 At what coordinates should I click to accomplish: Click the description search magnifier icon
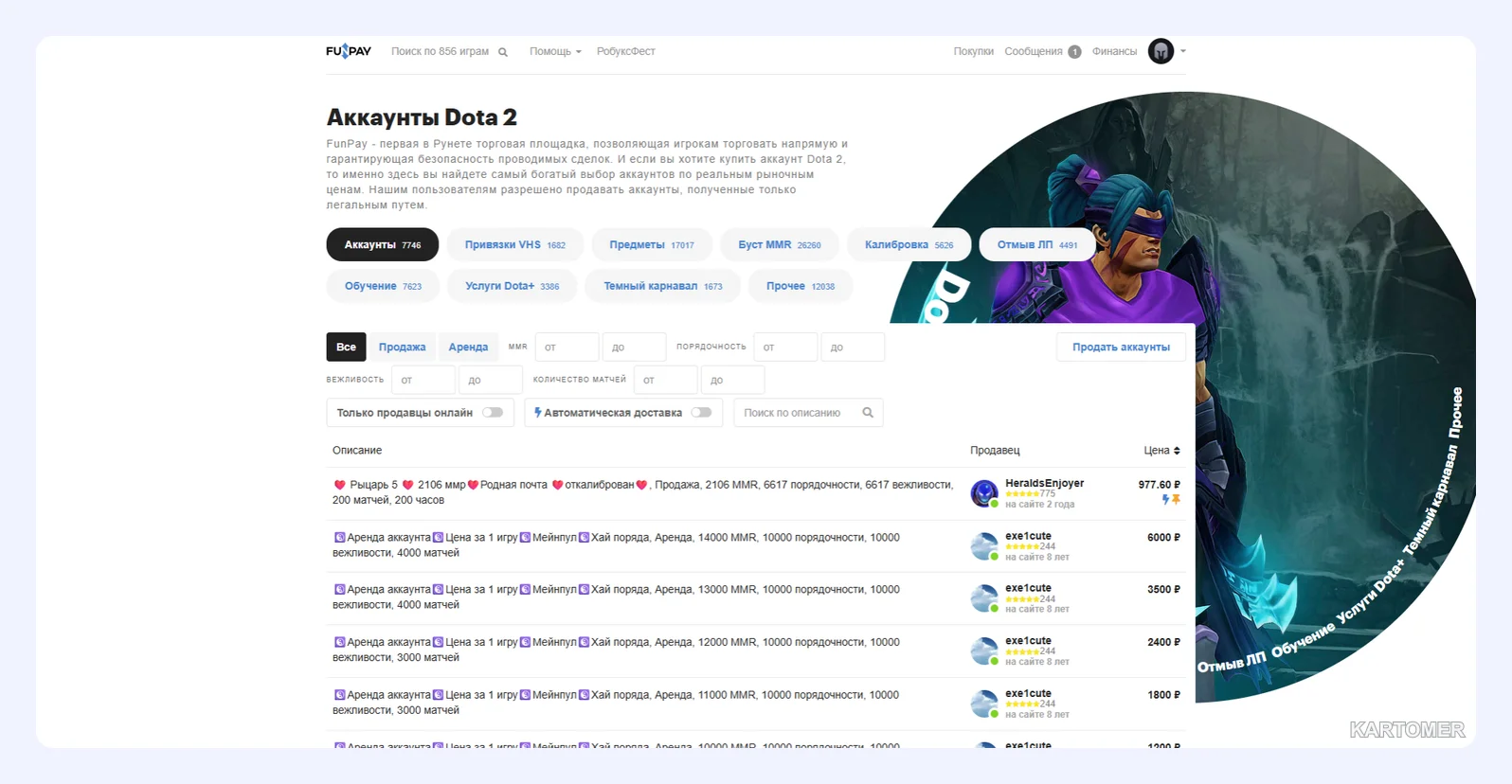click(x=868, y=412)
